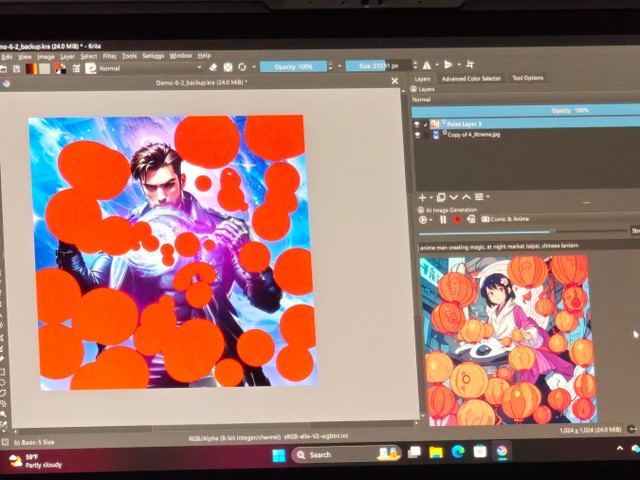Expand layer properties dropdown arrow
Image resolution: width=640 pixels, height=480 pixels.
488,197
